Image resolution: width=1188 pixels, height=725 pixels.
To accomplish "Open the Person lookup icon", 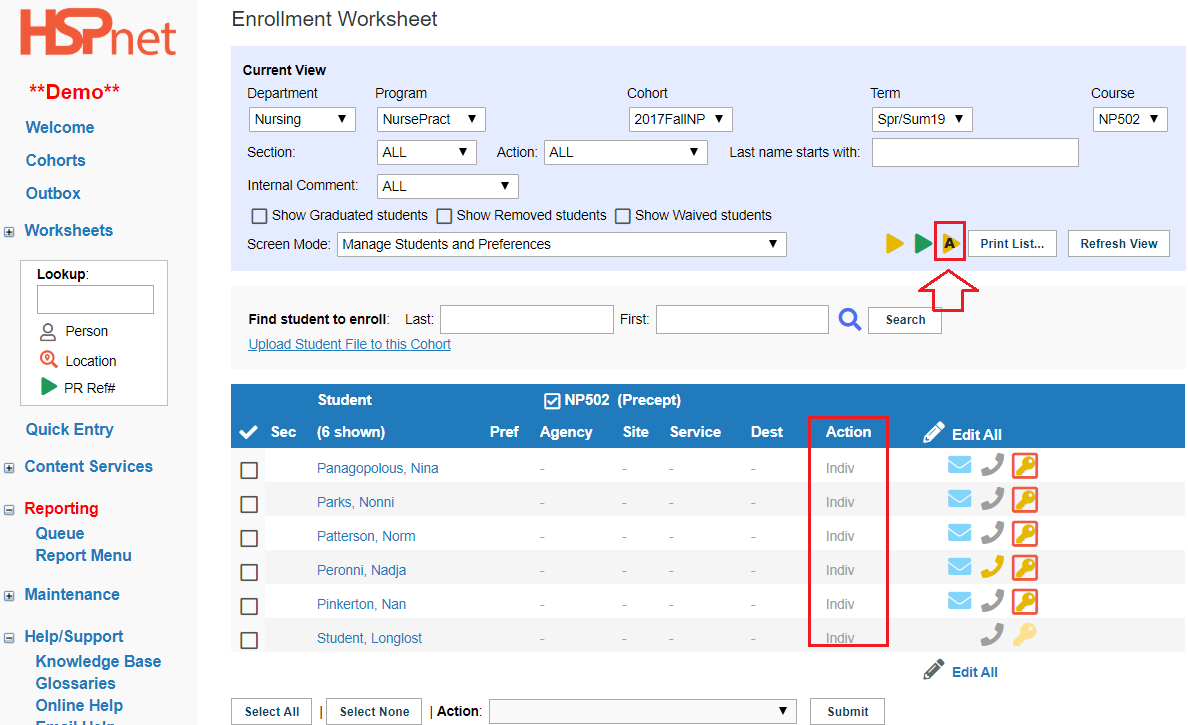I will (x=48, y=331).
